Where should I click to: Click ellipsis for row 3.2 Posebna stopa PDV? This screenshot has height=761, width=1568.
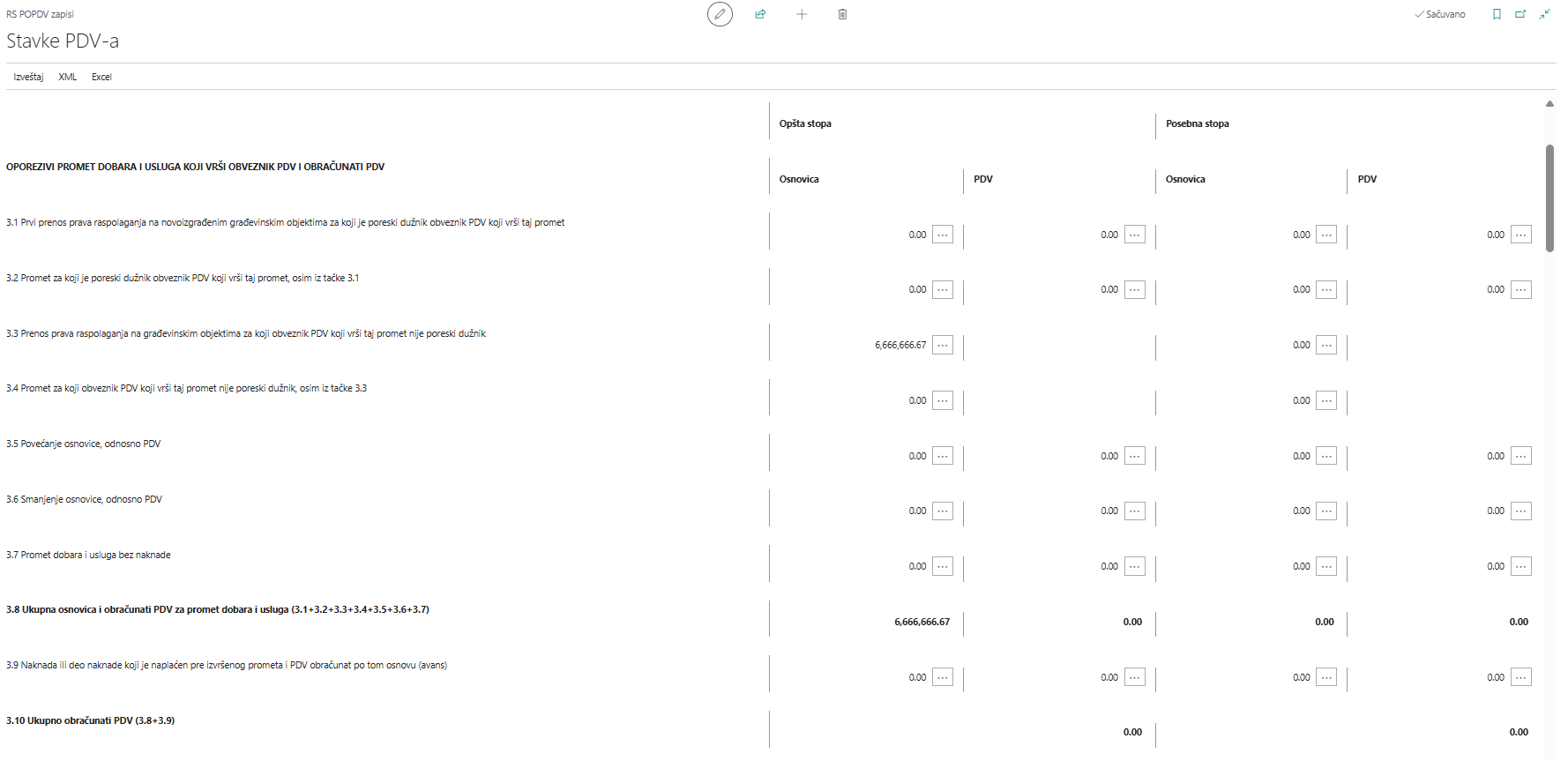coord(1521,289)
